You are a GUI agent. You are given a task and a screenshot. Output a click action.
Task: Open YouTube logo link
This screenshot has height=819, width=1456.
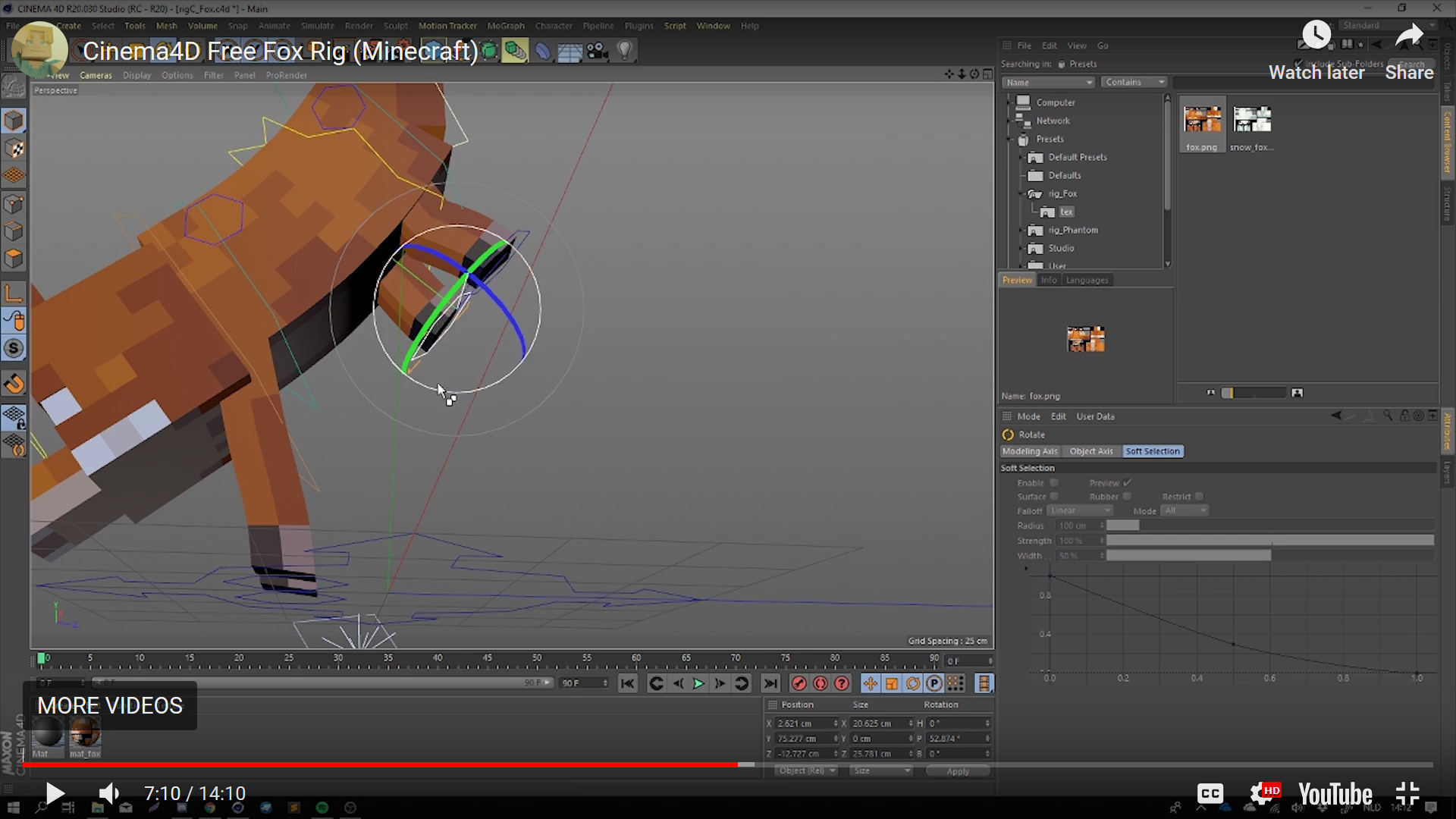pos(1335,794)
